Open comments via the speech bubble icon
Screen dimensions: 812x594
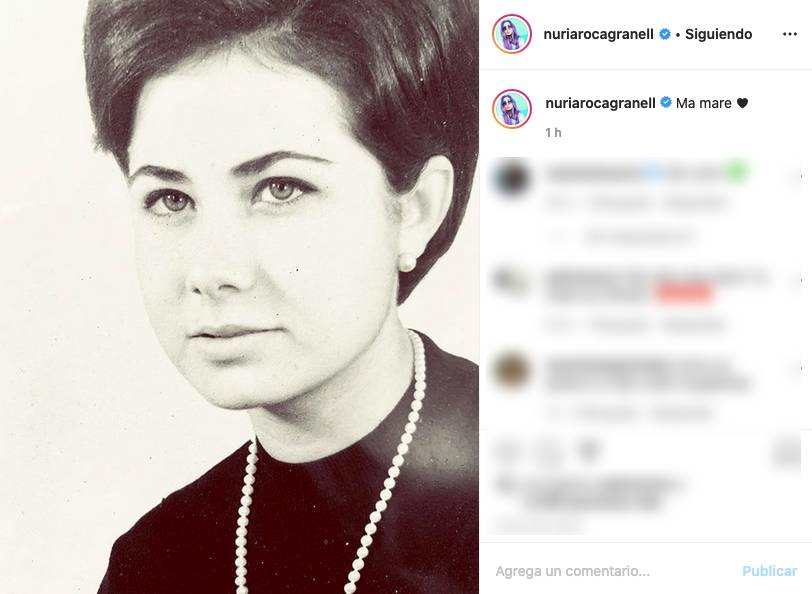[545, 450]
